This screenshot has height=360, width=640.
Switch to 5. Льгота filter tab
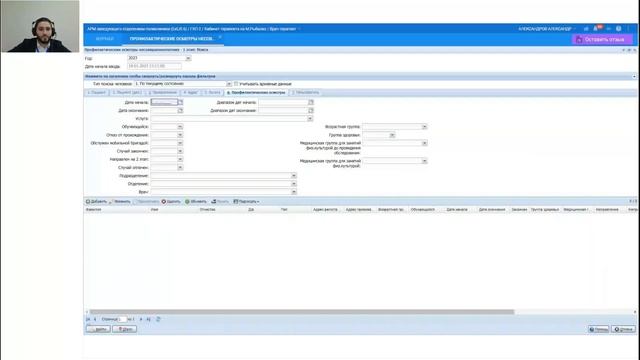[x=212, y=93]
